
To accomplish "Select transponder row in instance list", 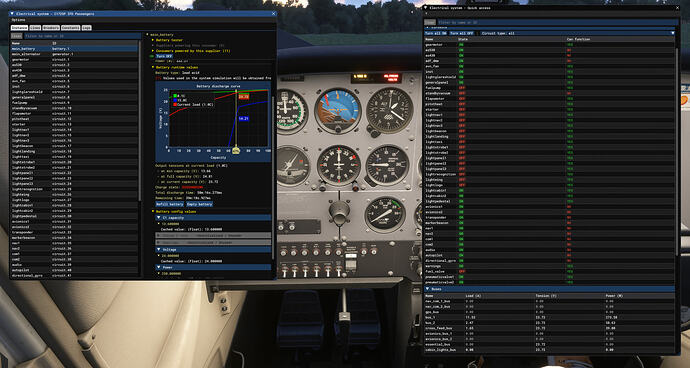I will click(x=74, y=232).
